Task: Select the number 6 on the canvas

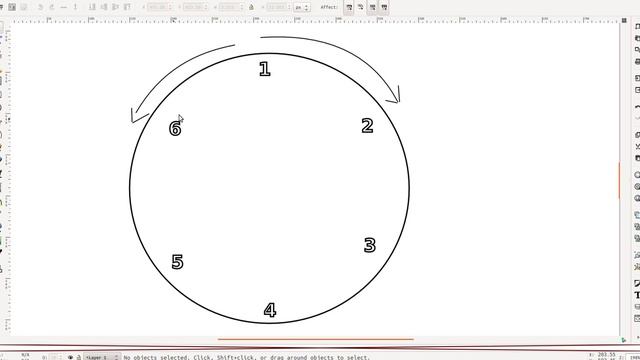Action: pos(176,129)
